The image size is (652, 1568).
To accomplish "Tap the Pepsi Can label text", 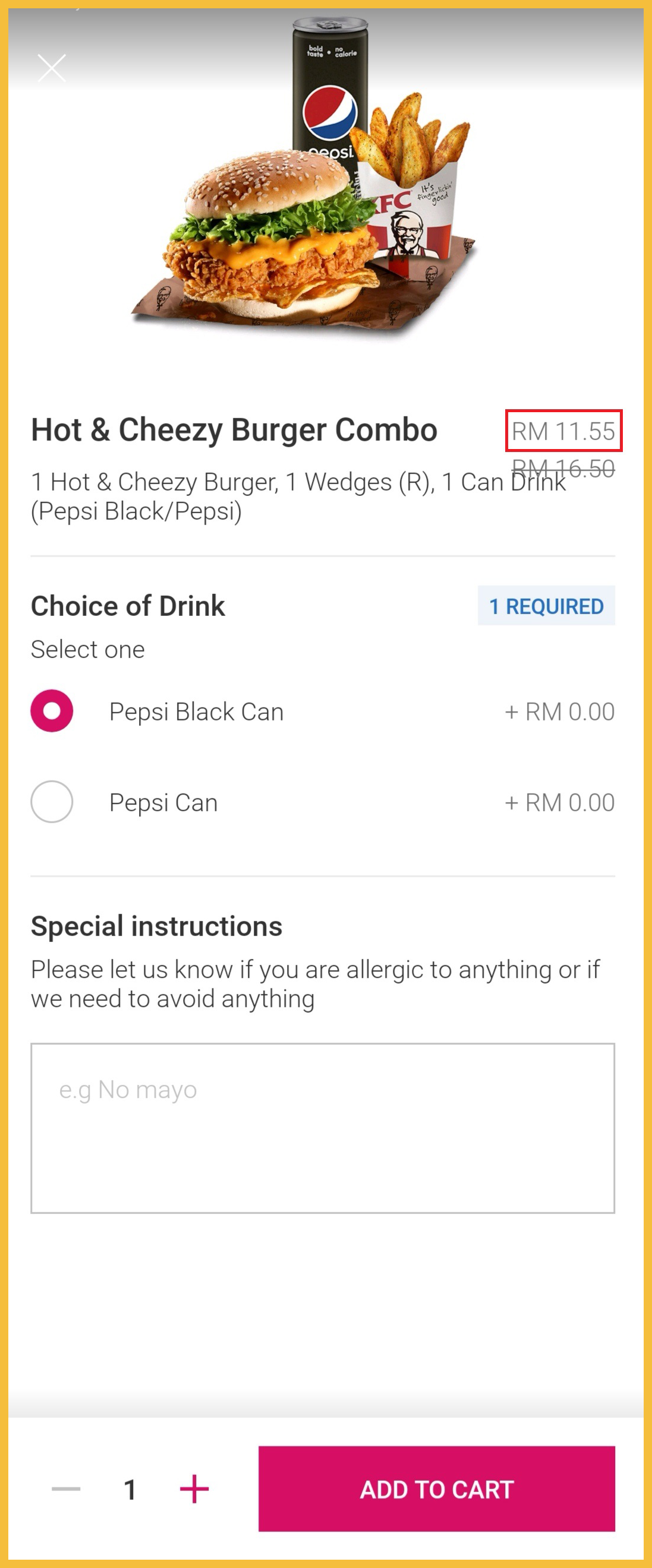I will coord(163,802).
